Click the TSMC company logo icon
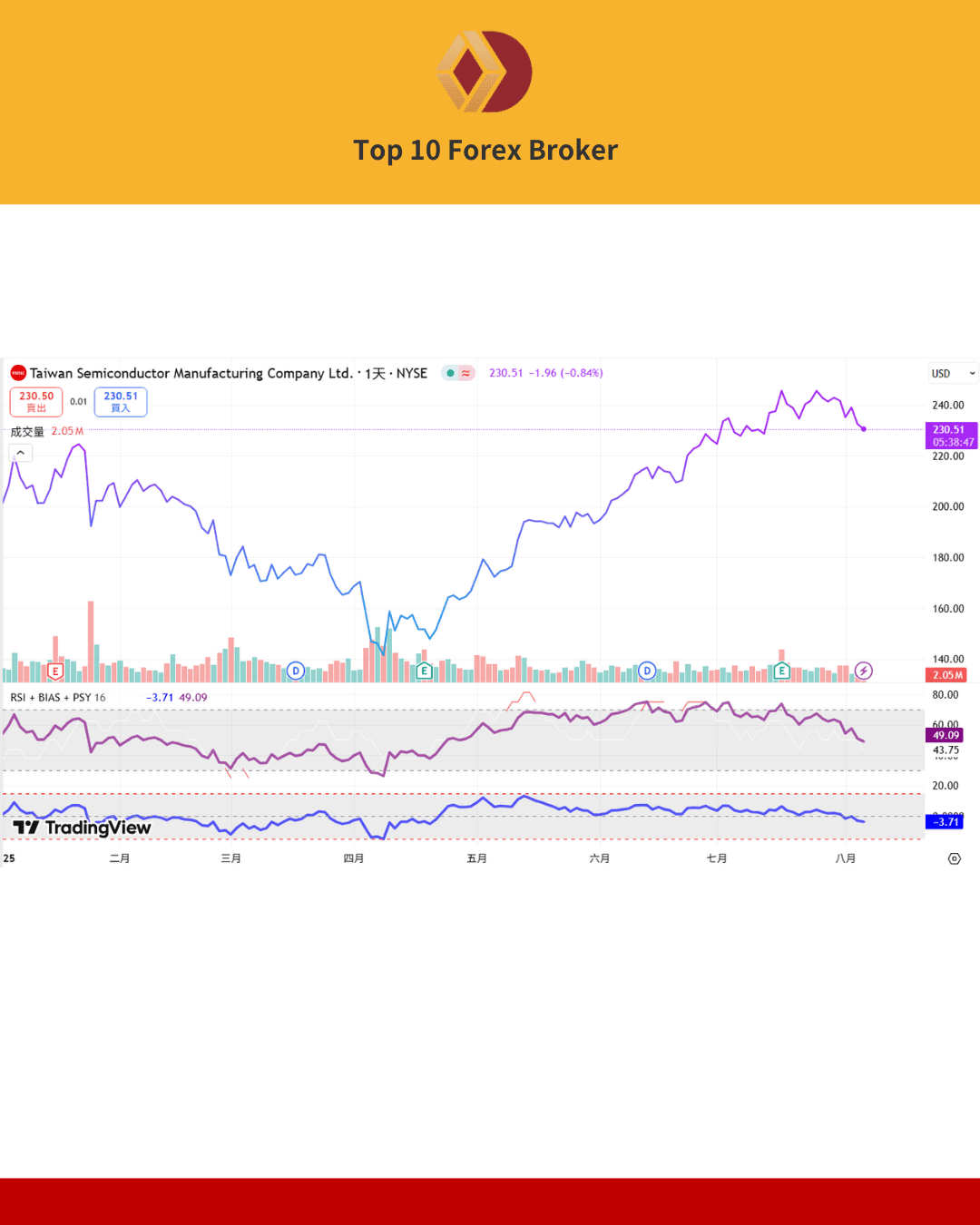The image size is (980, 1225). [x=18, y=373]
